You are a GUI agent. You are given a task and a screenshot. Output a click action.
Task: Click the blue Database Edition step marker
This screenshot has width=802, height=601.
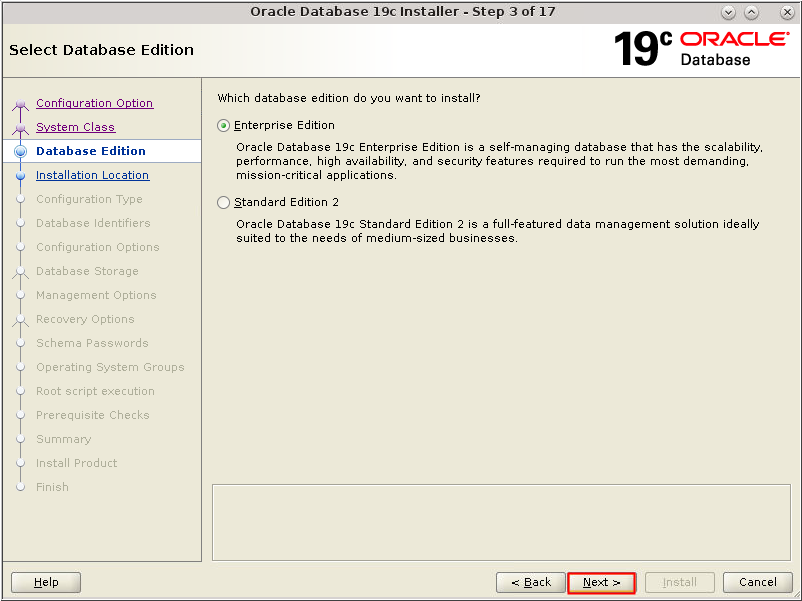[22, 151]
